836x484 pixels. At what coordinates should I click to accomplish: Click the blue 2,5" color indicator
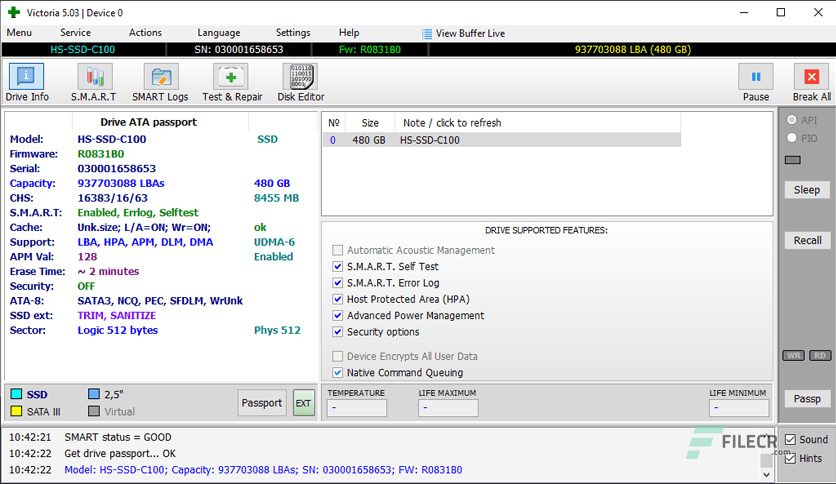tap(94, 394)
